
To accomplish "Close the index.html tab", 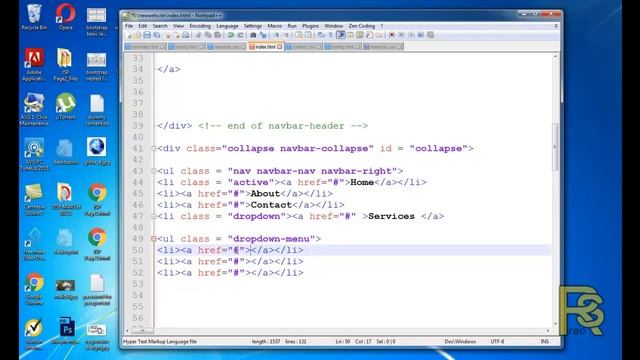I will coord(280,47).
